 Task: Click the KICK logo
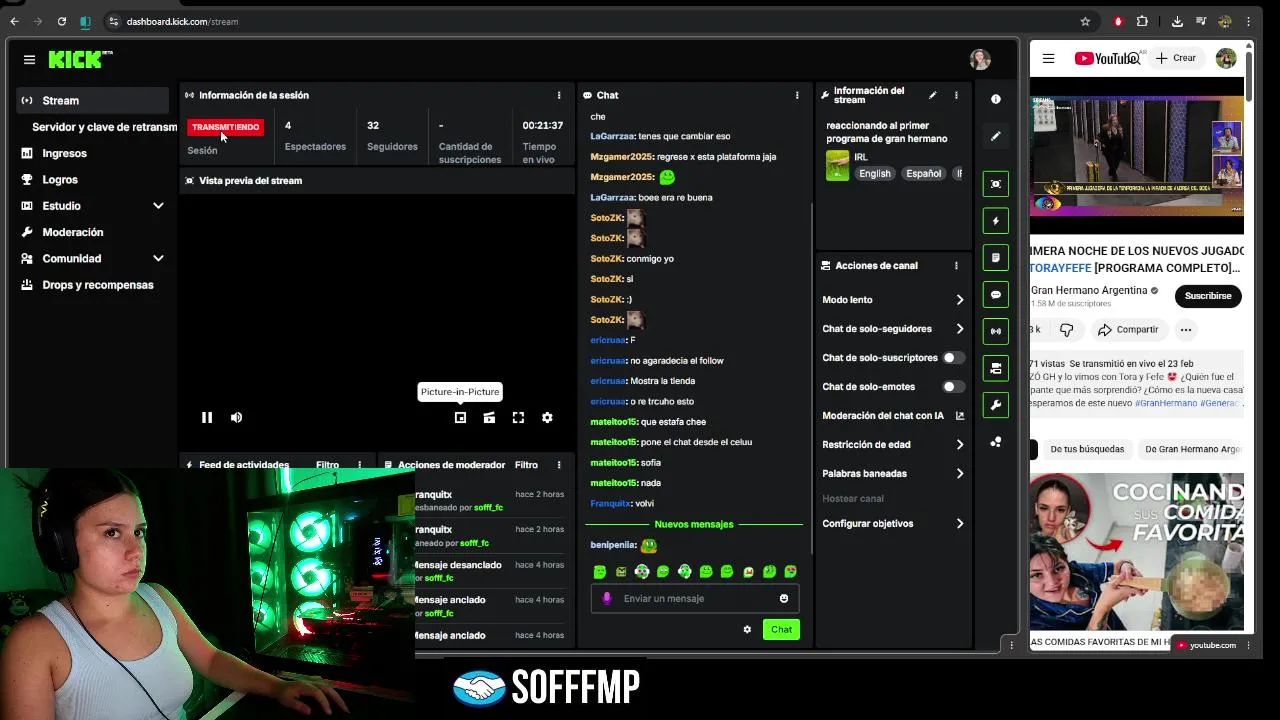(x=80, y=60)
